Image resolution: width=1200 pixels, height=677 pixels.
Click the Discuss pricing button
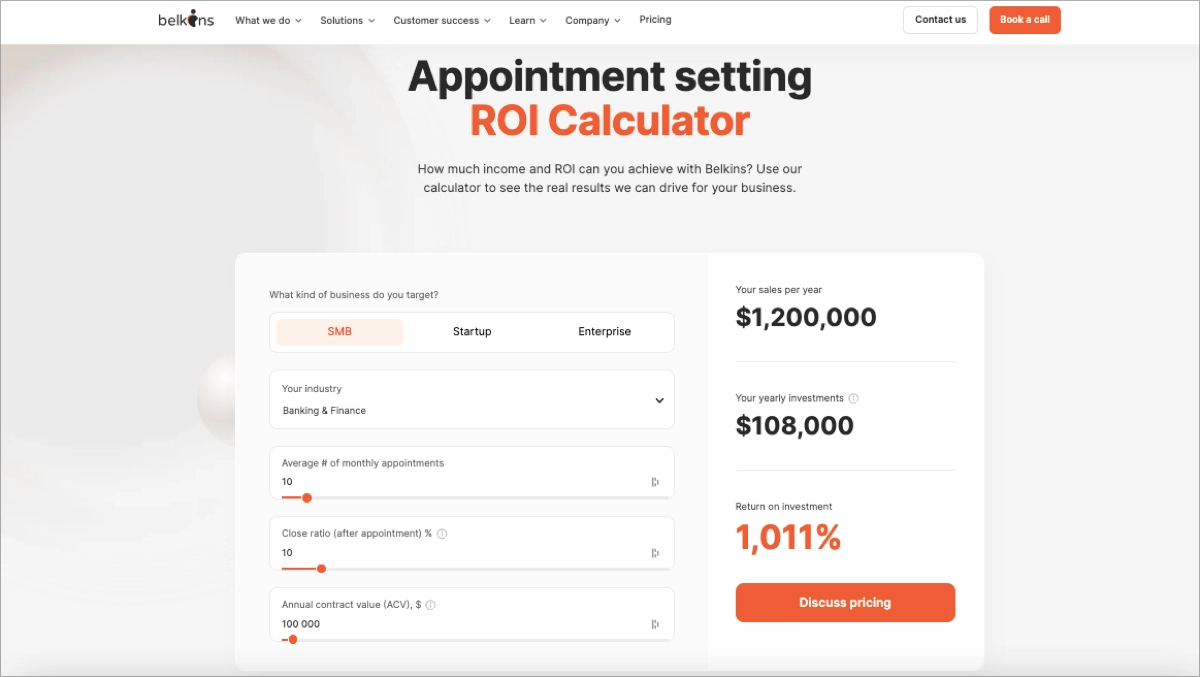point(845,602)
